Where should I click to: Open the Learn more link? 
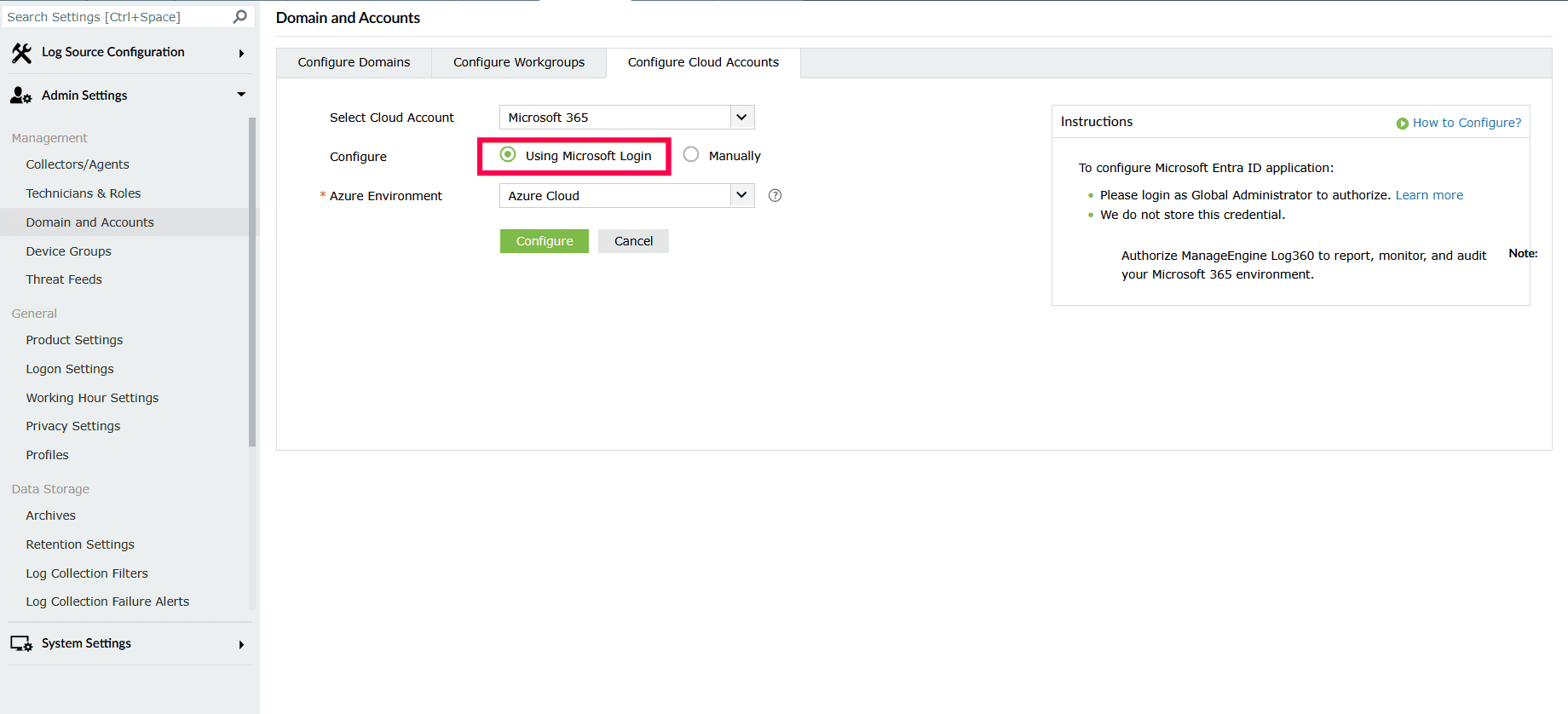coord(1429,195)
